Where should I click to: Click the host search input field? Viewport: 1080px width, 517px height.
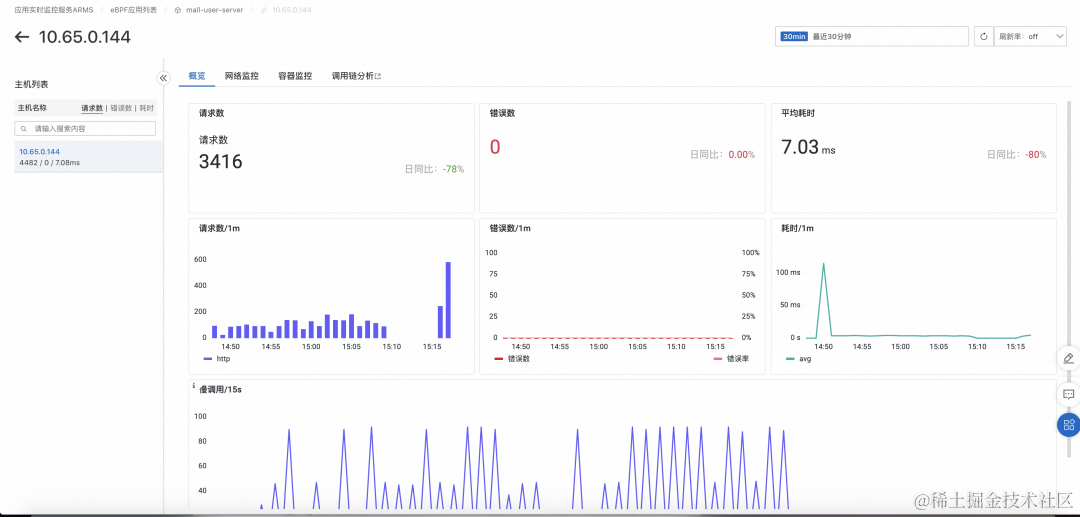[x=85, y=129]
